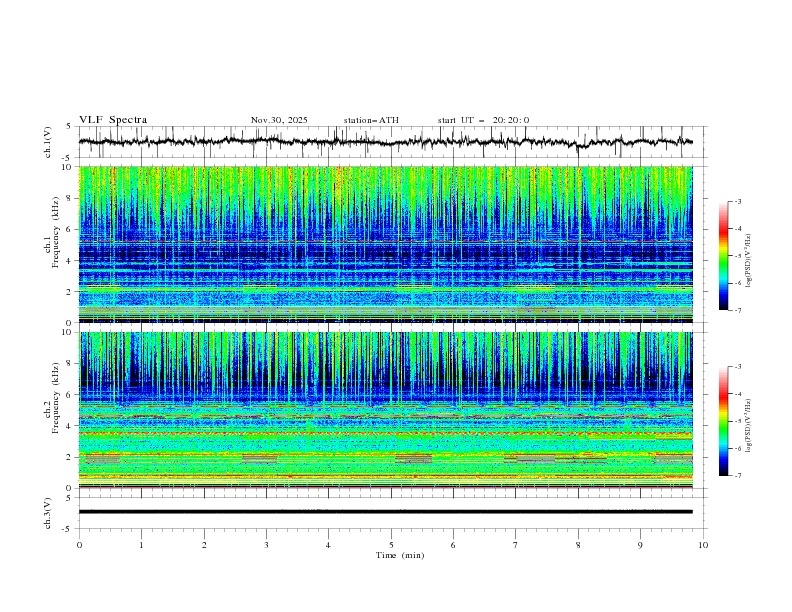Click the "5" tick of ch.1(V) axis

pyautogui.click(x=69, y=127)
